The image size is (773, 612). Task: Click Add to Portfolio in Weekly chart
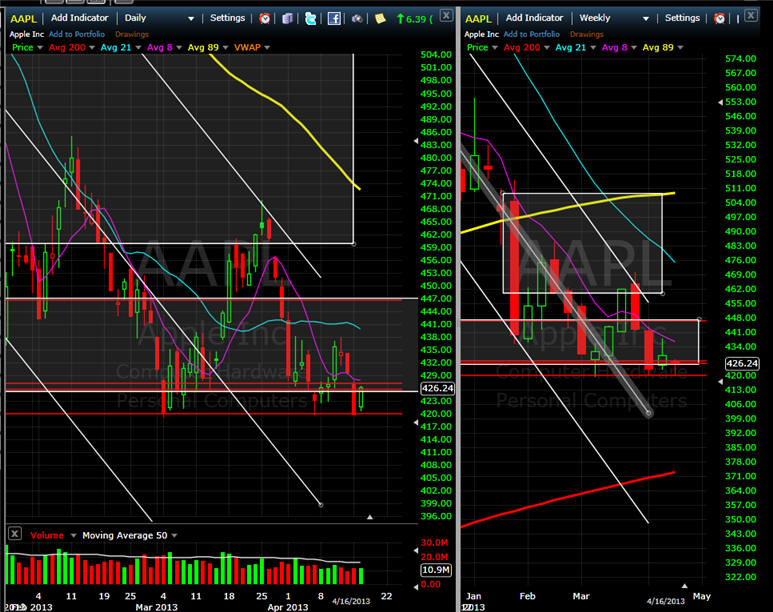[x=531, y=34]
